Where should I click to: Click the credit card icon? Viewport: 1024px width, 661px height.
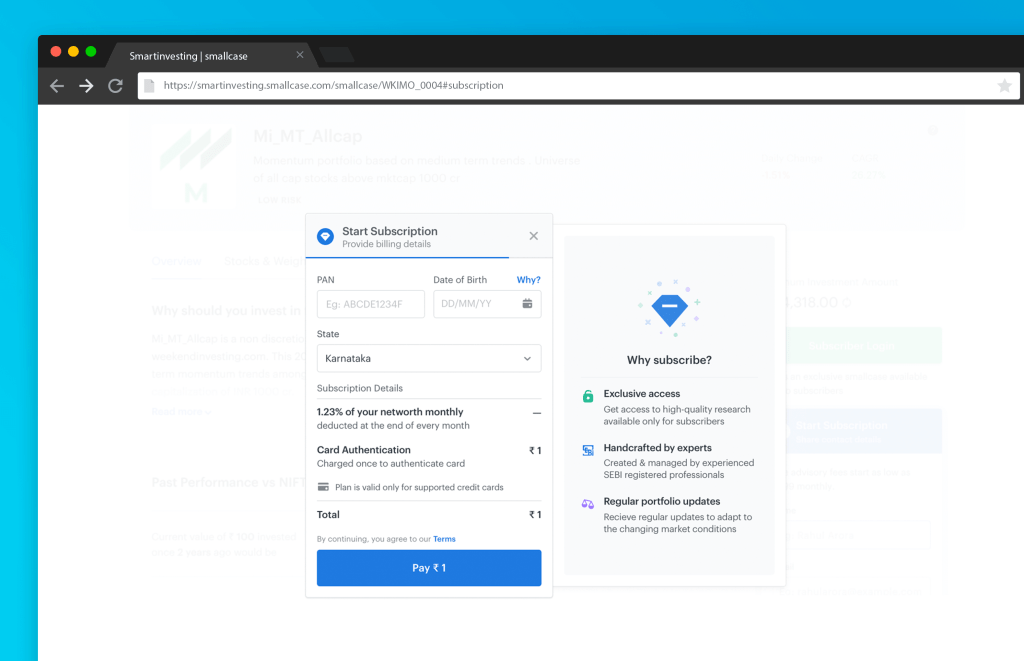(x=323, y=487)
